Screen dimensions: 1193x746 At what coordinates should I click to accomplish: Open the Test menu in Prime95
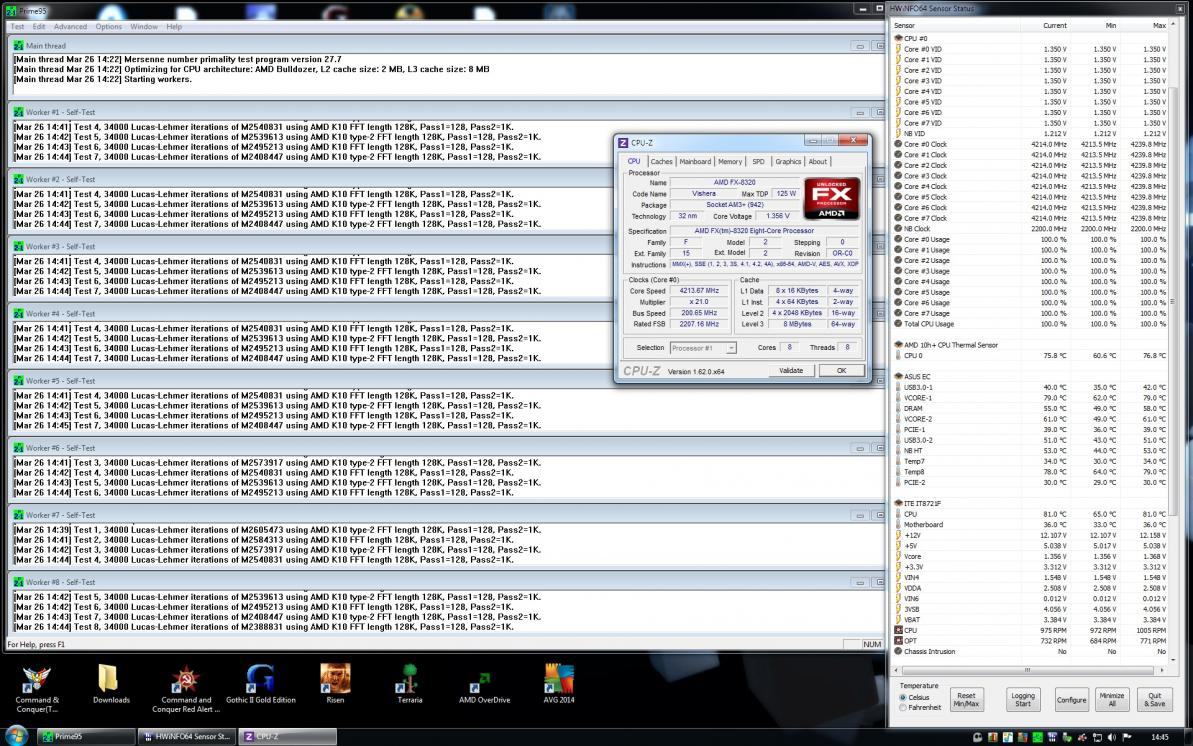[x=17, y=27]
